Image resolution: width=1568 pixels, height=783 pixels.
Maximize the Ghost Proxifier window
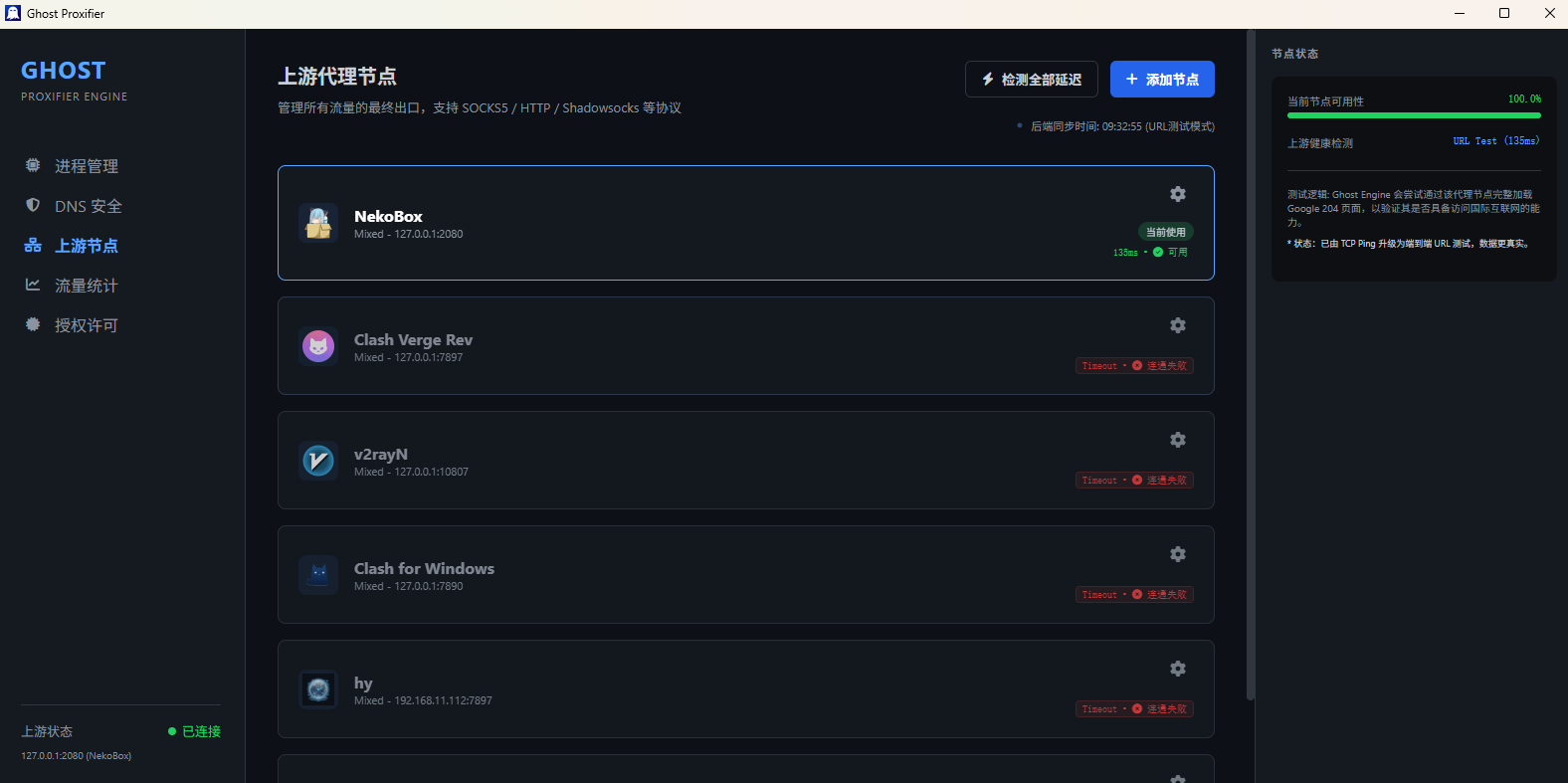1504,13
